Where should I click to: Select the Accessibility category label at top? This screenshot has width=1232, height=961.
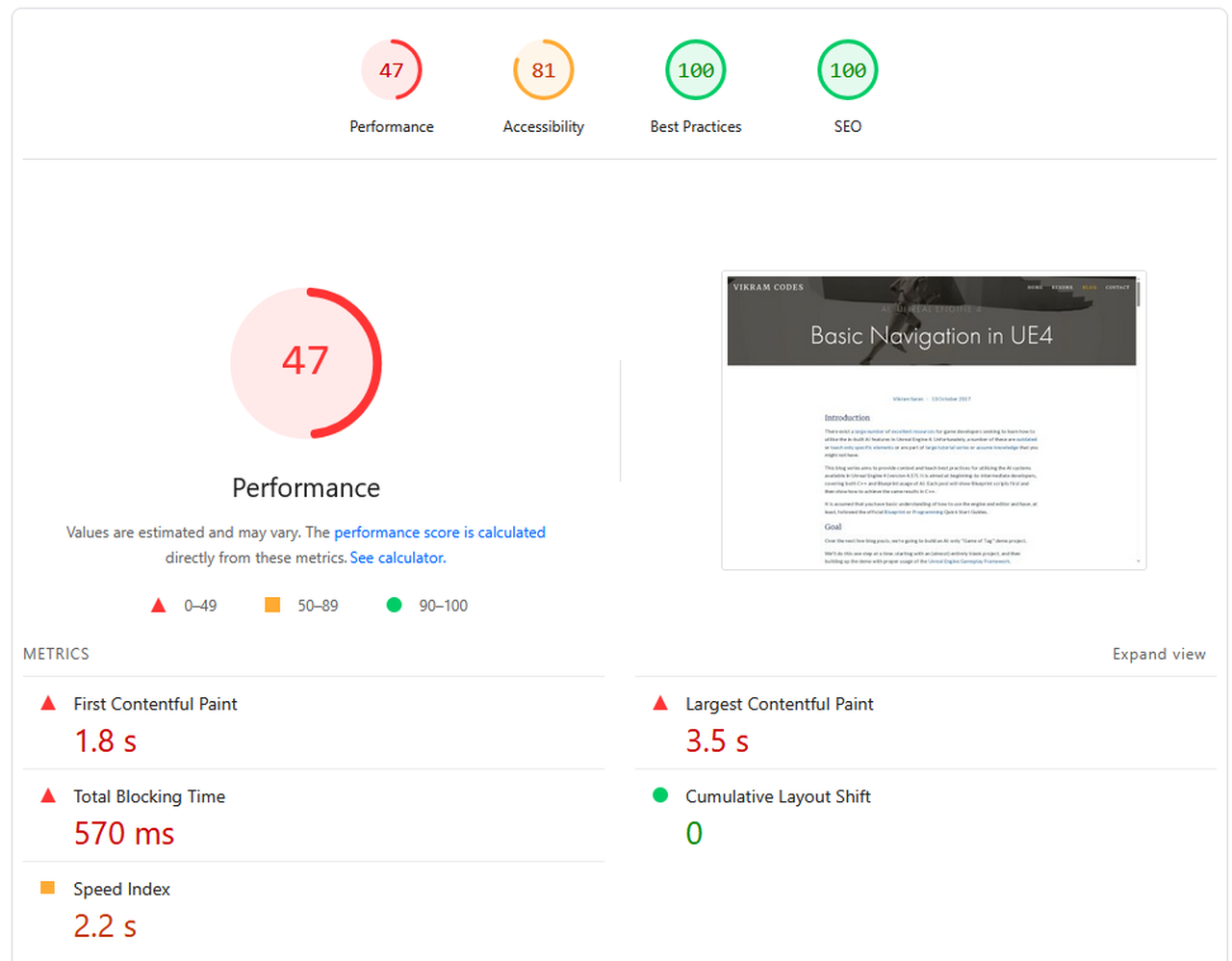(x=543, y=126)
